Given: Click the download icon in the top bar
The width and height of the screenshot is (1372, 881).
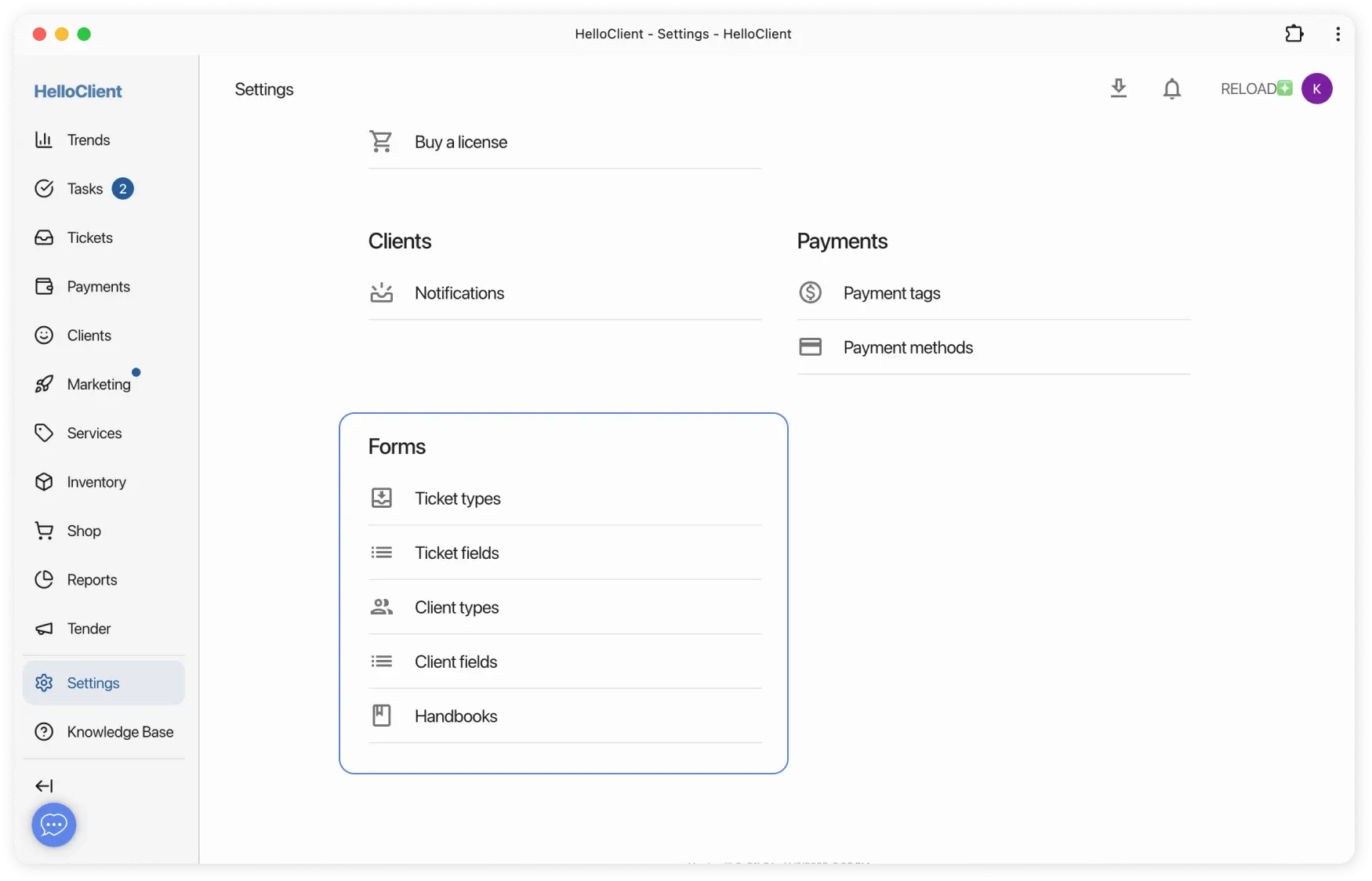Looking at the screenshot, I should [x=1119, y=88].
